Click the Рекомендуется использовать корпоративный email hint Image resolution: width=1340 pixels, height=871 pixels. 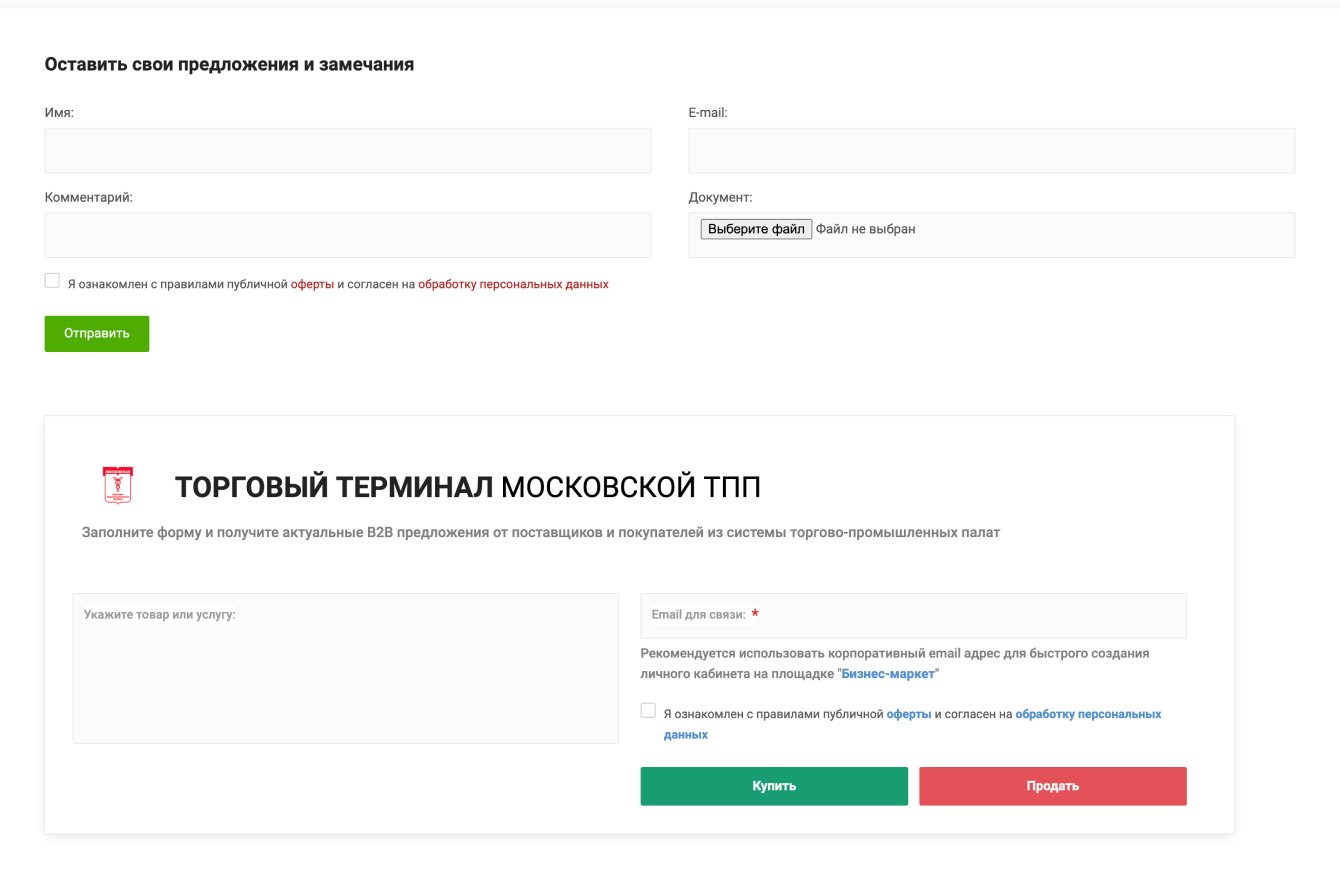[895, 664]
